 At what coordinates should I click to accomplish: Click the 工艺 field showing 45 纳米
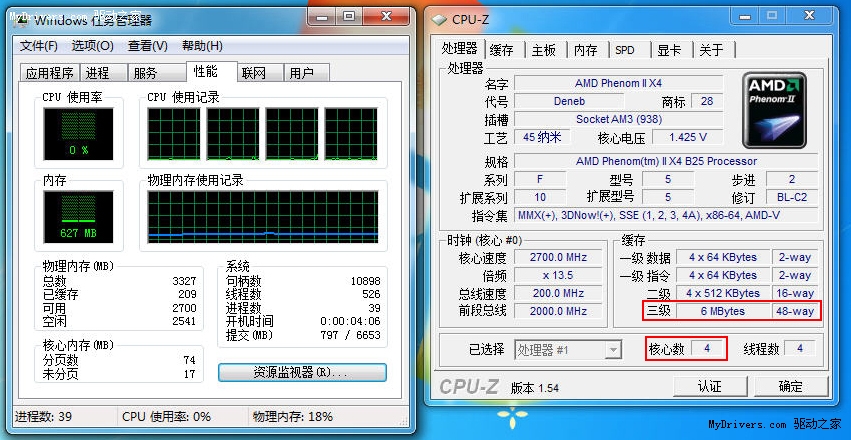pyautogui.click(x=542, y=137)
